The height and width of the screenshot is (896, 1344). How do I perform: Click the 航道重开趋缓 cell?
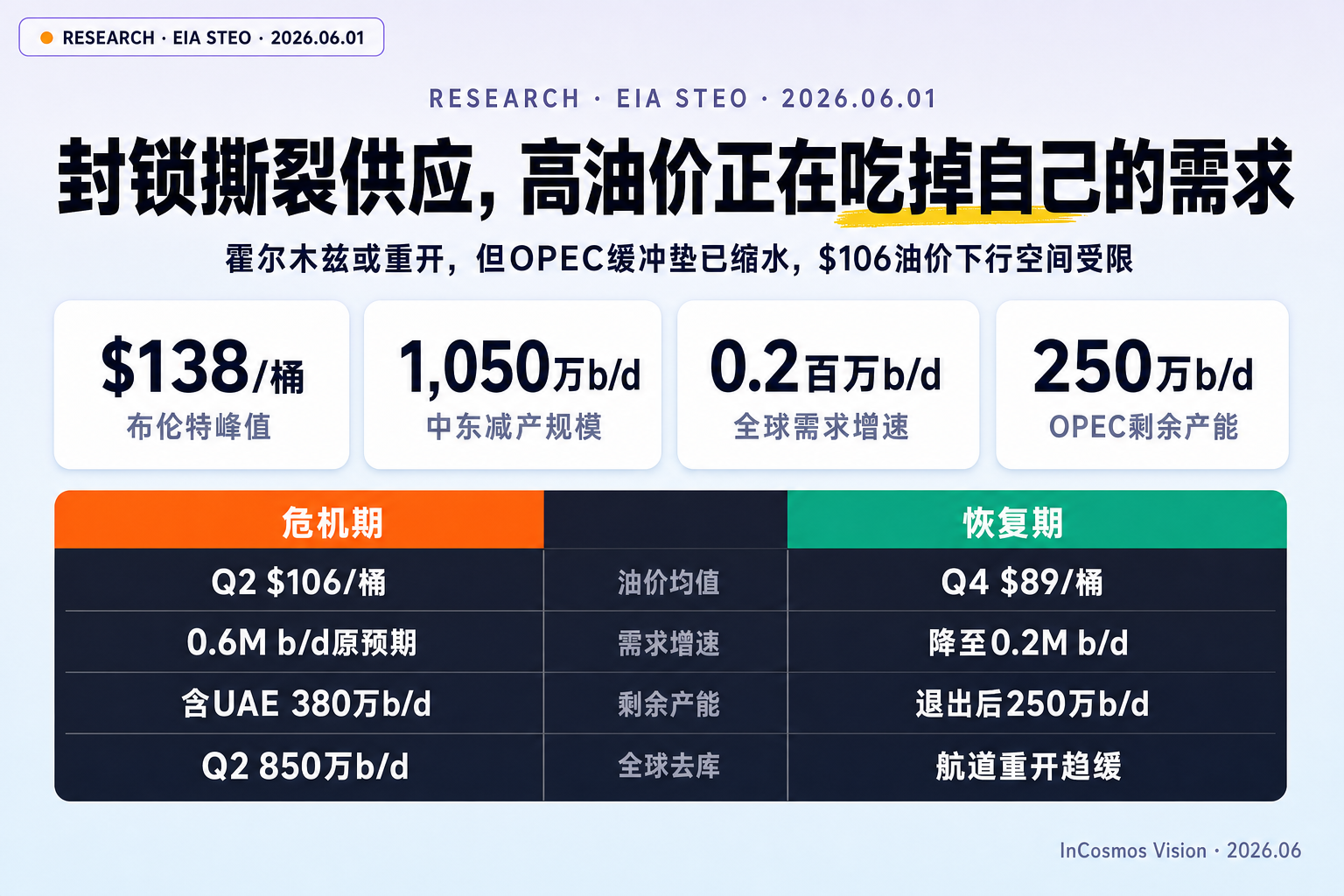tap(1028, 766)
